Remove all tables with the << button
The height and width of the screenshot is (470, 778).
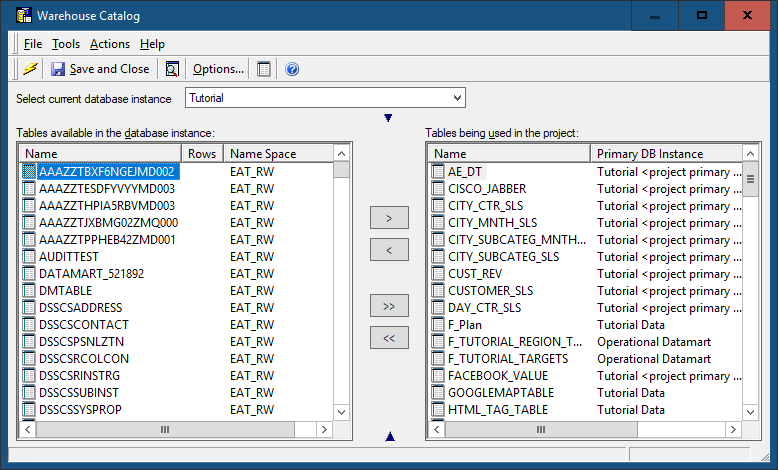389,338
